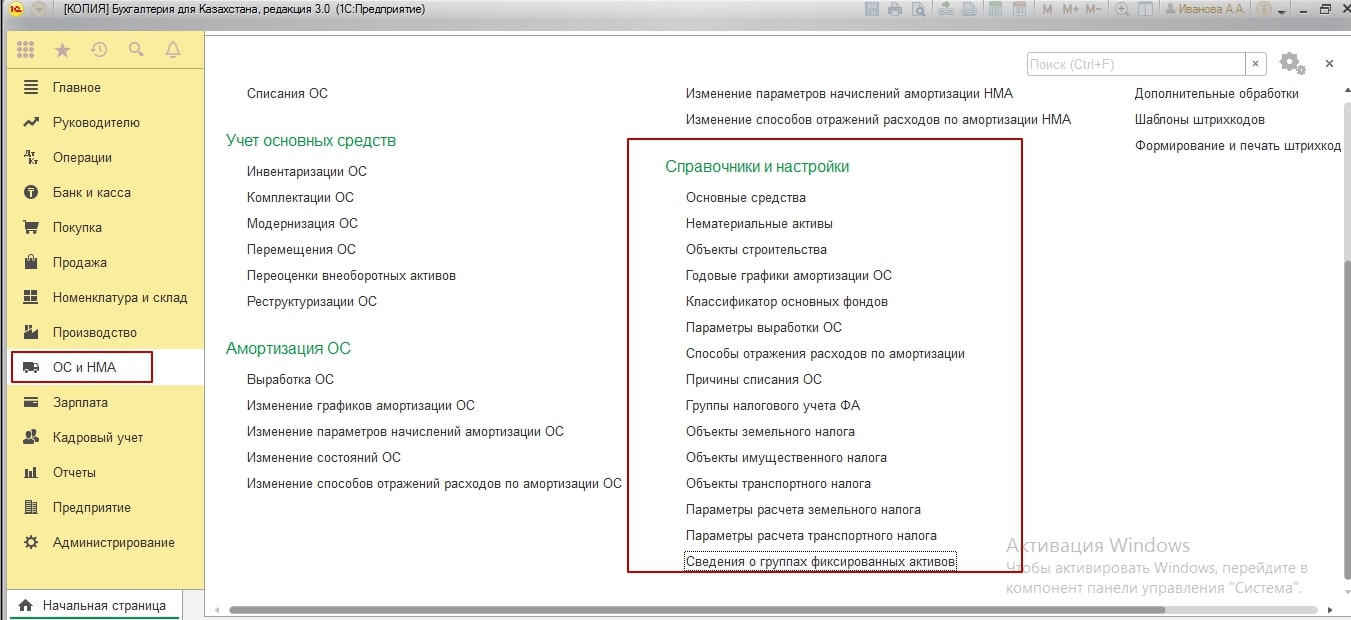Click the print icon in title bar

pos(894,9)
